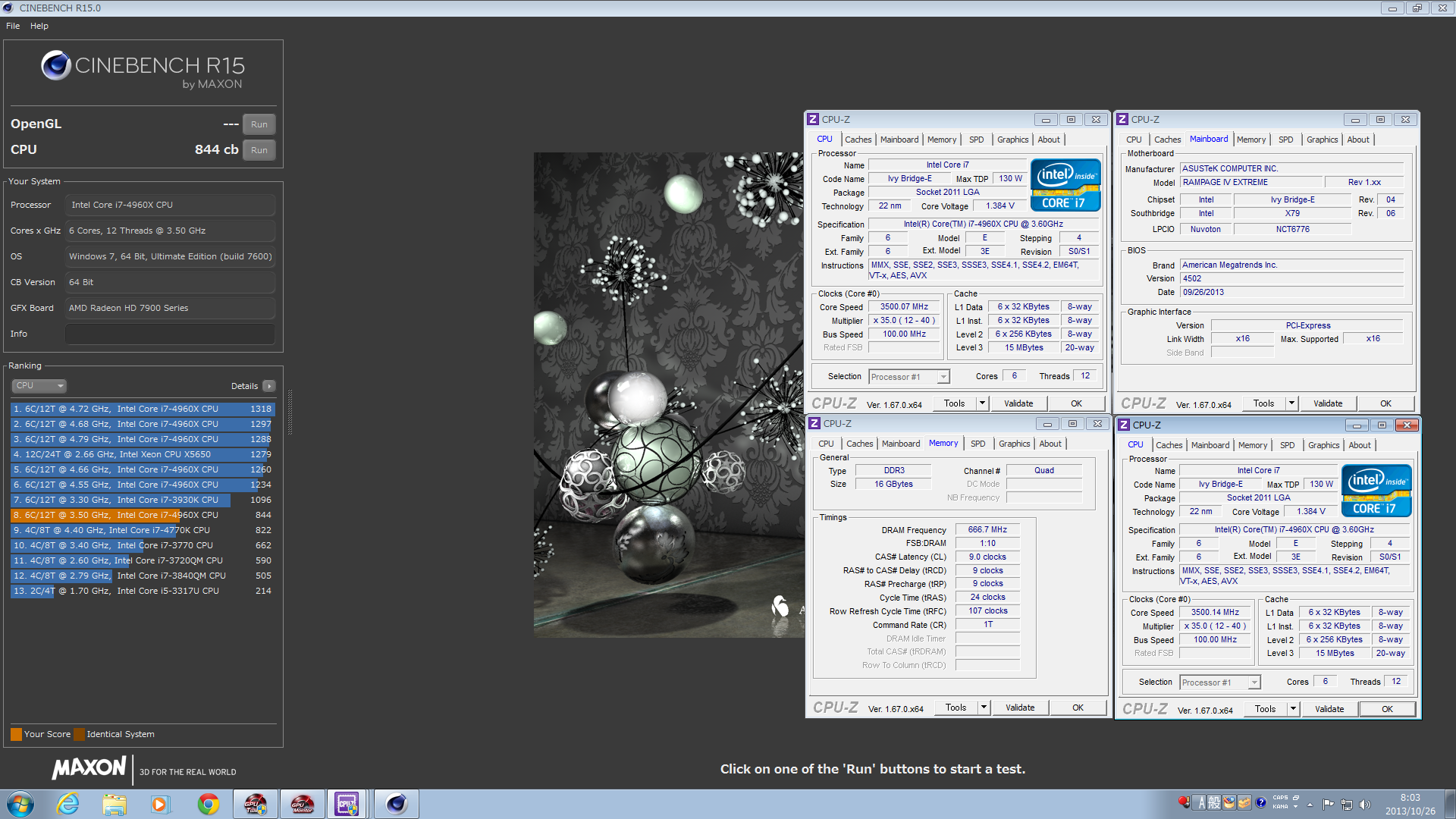Open the Help menu
1456x819 pixels.
(39, 26)
